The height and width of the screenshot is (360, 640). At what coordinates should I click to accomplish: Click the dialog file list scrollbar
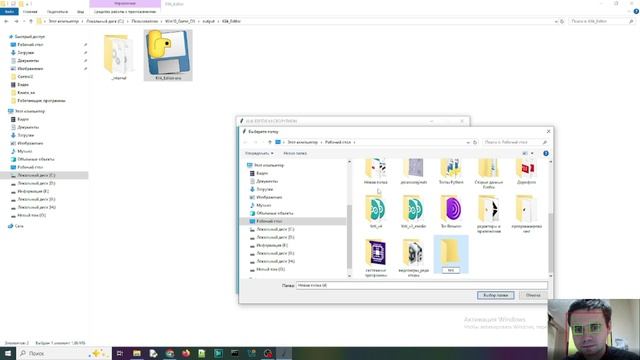[550, 242]
